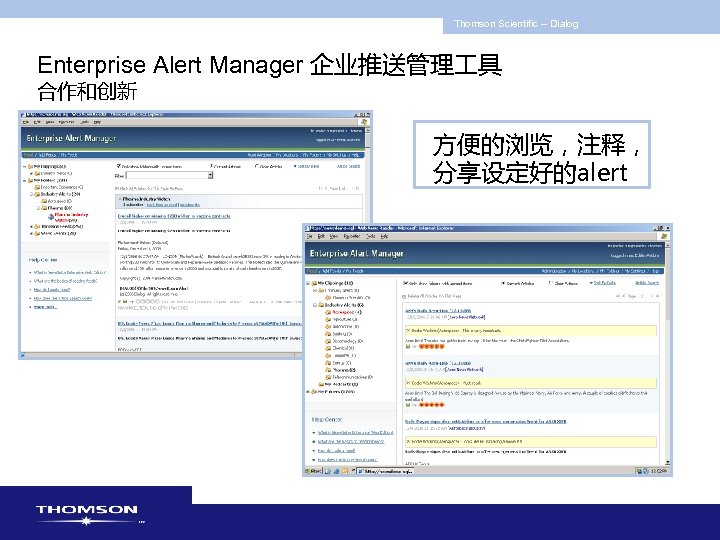Open first article title link in front window
Image resolution: width=720 pixels, height=540 pixels.
click(438, 311)
